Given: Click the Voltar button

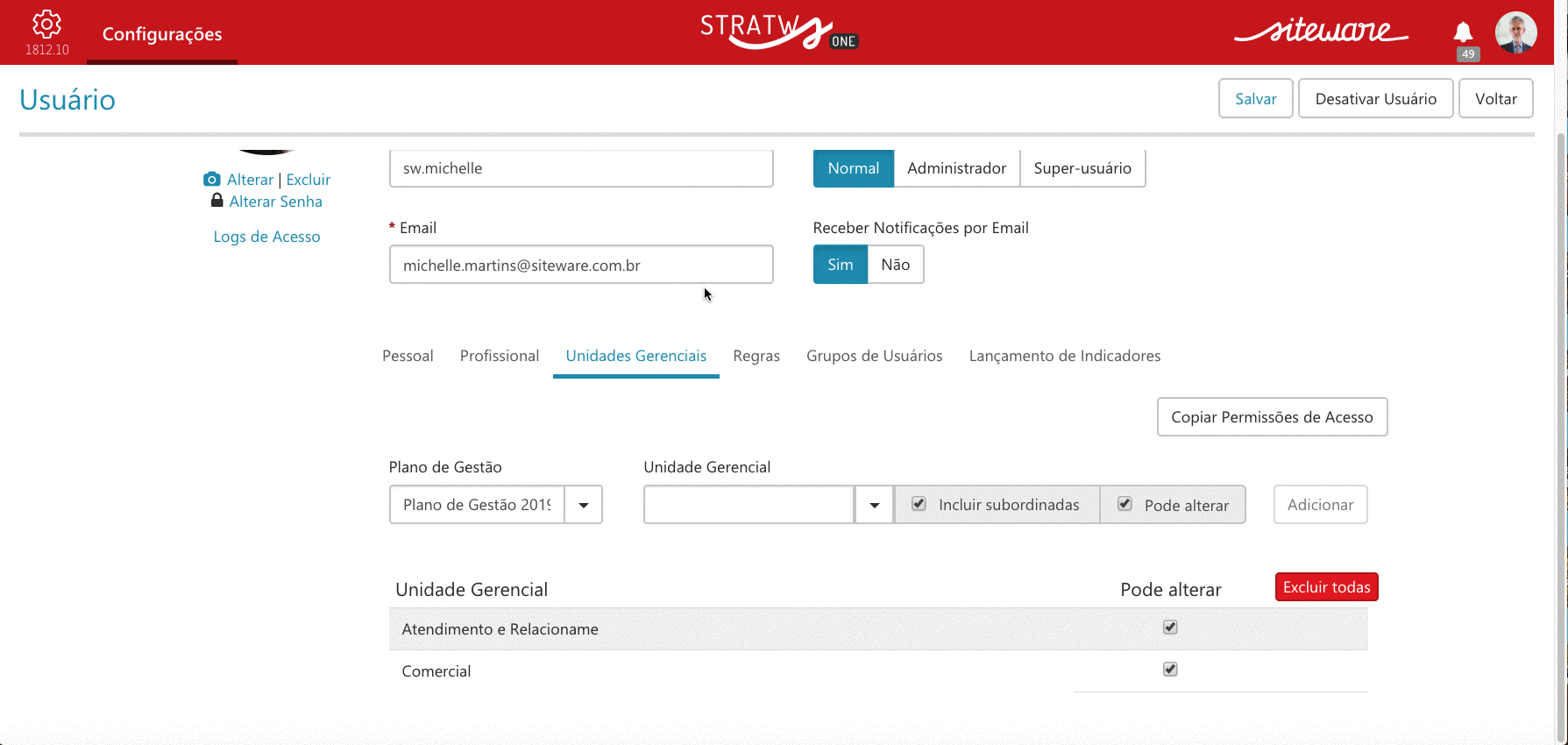Looking at the screenshot, I should [x=1496, y=98].
